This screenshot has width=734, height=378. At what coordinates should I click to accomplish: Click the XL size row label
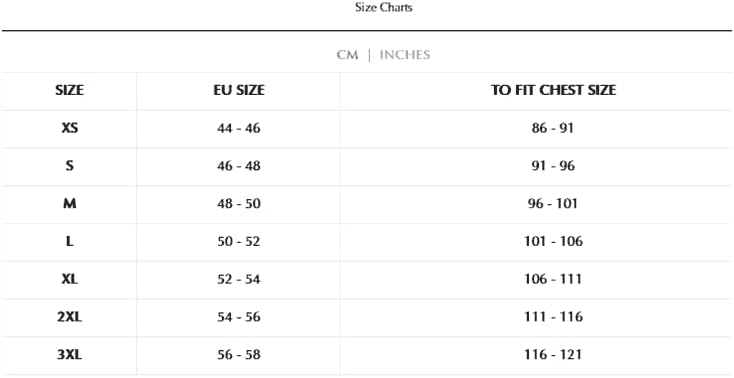click(x=69, y=280)
